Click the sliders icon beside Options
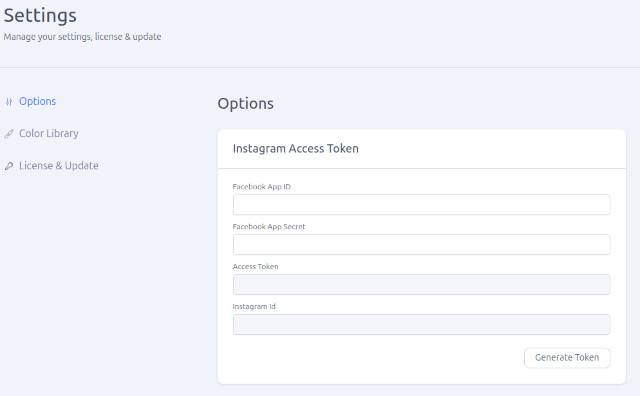640x396 pixels. 9,102
